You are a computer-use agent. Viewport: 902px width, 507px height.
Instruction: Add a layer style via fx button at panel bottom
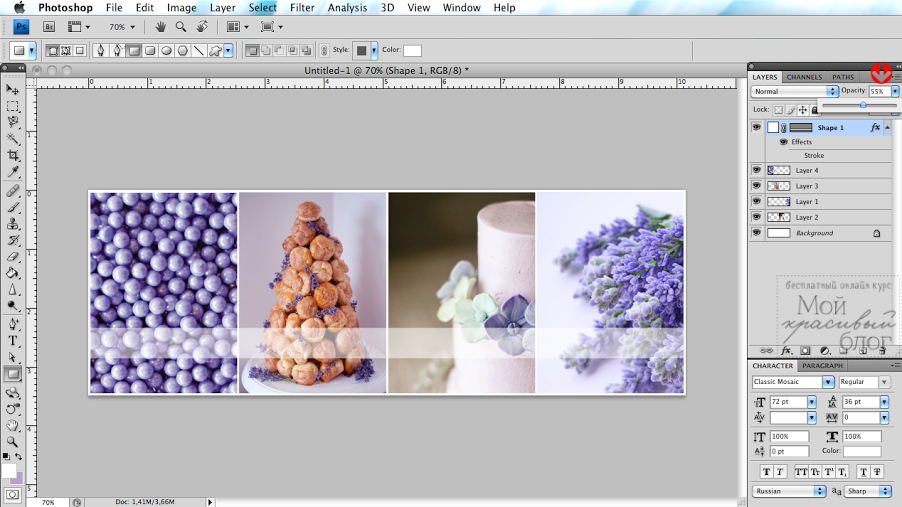pyautogui.click(x=786, y=350)
